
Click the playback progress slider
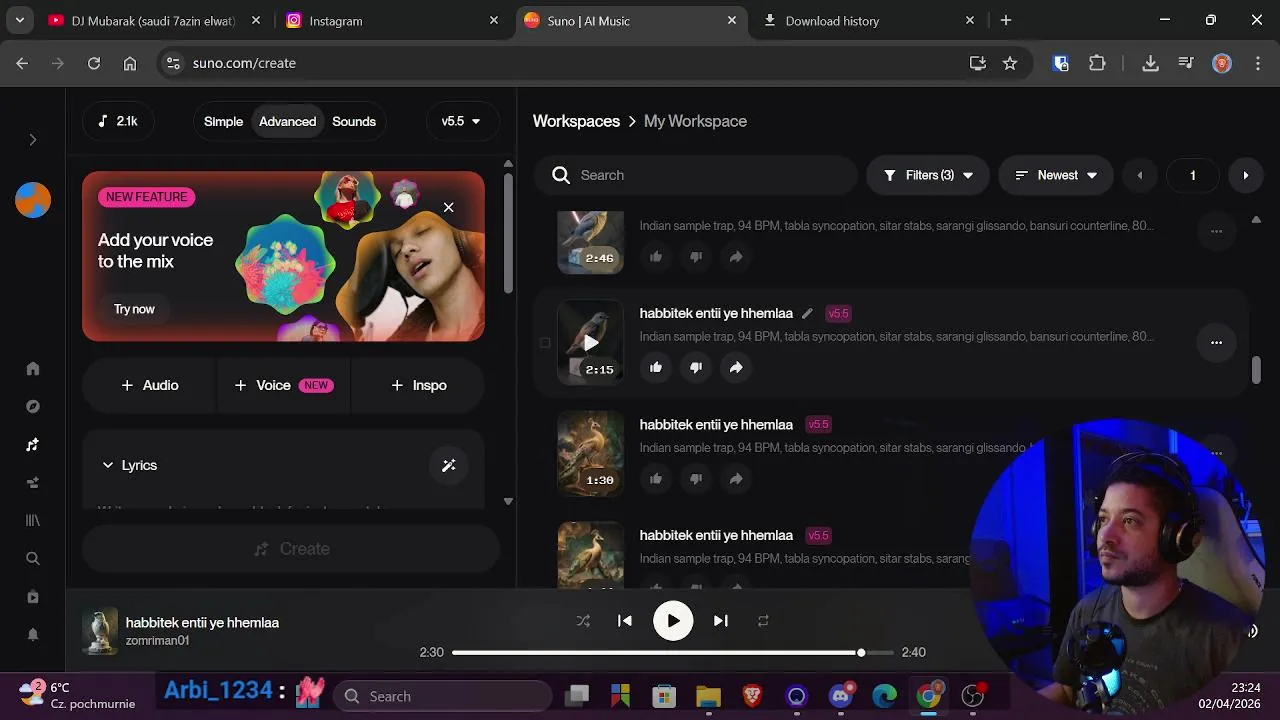673,652
